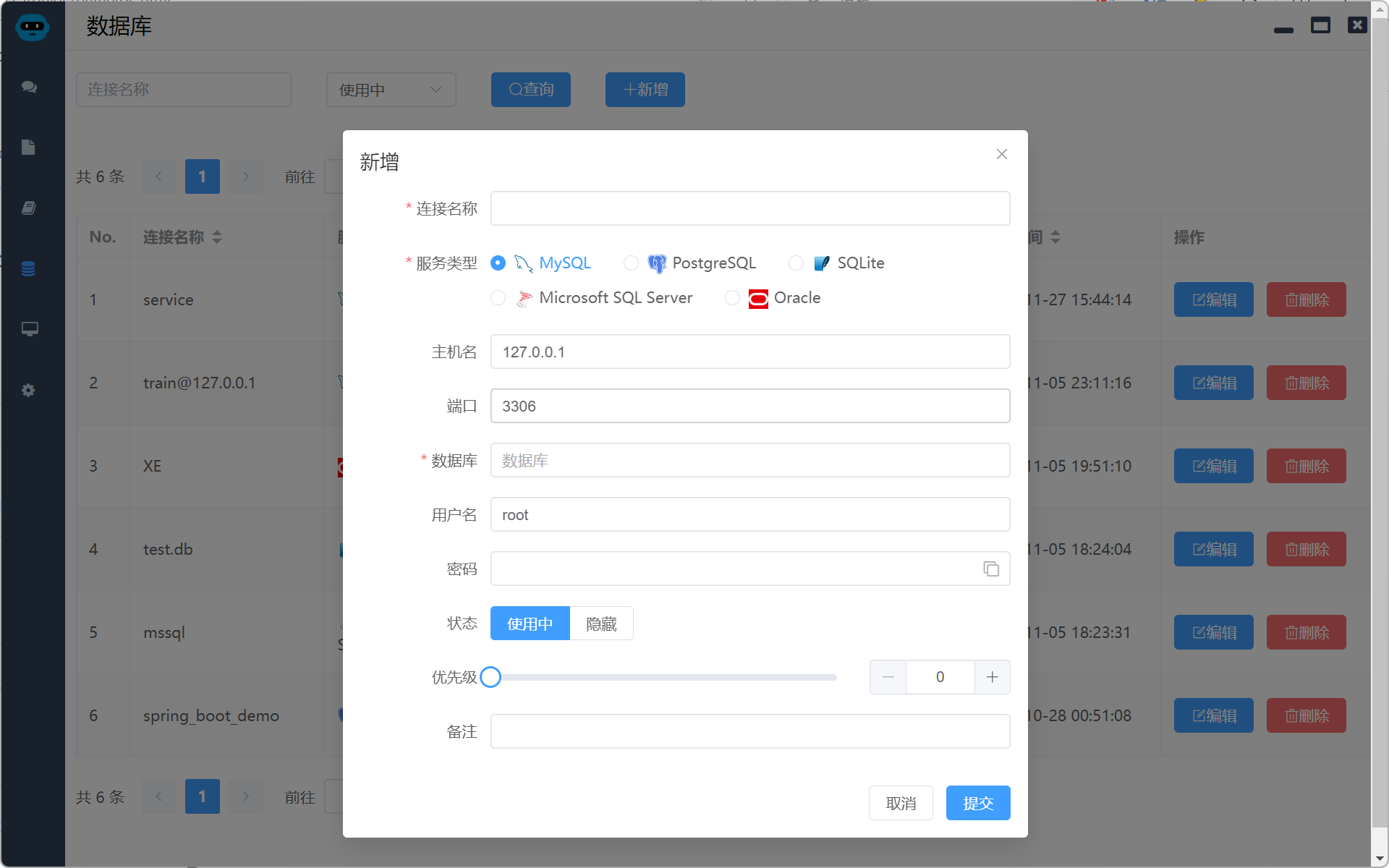Sort by 连接名称 column
The width and height of the screenshot is (1389, 868).
(x=217, y=237)
